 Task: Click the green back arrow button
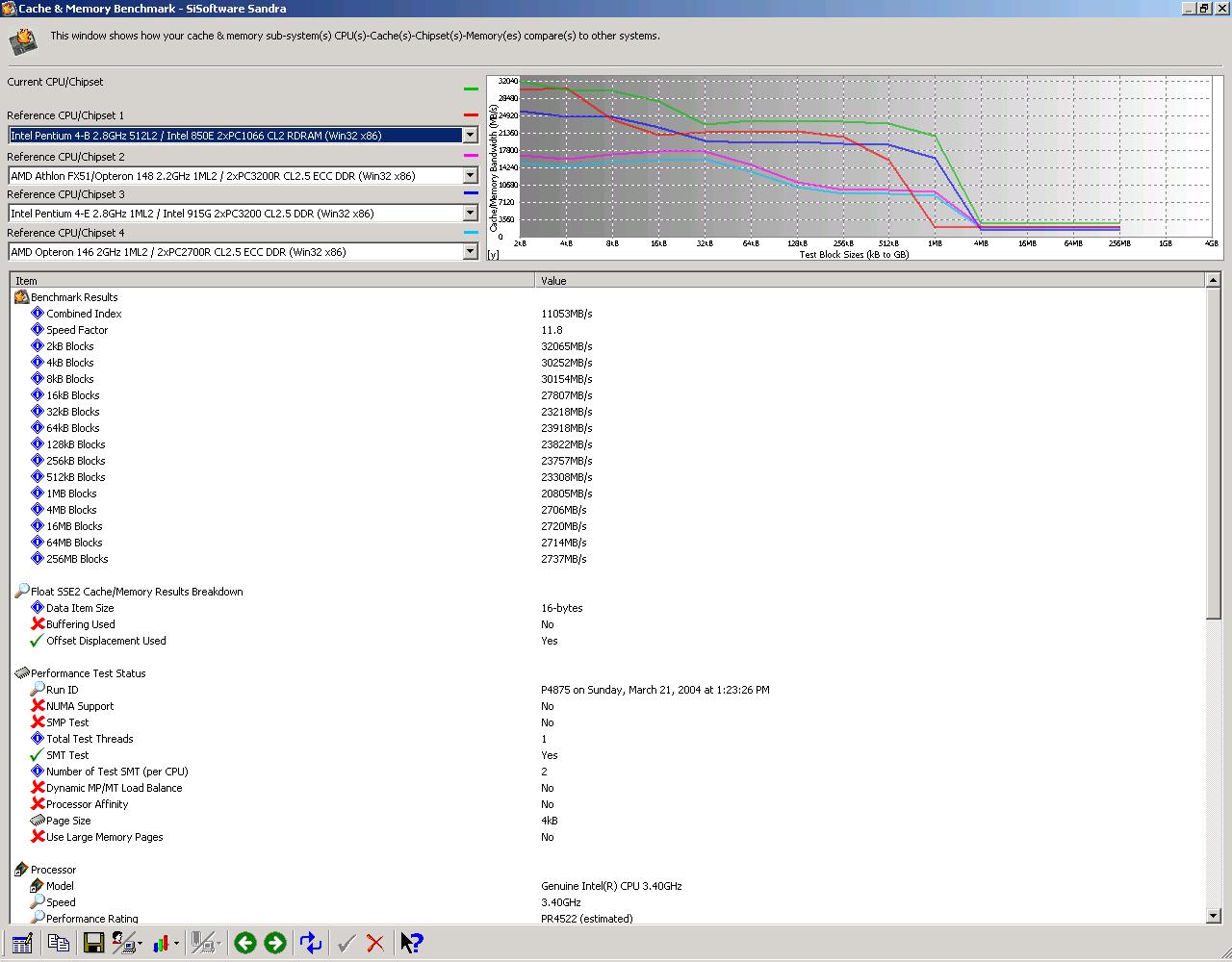(x=244, y=943)
